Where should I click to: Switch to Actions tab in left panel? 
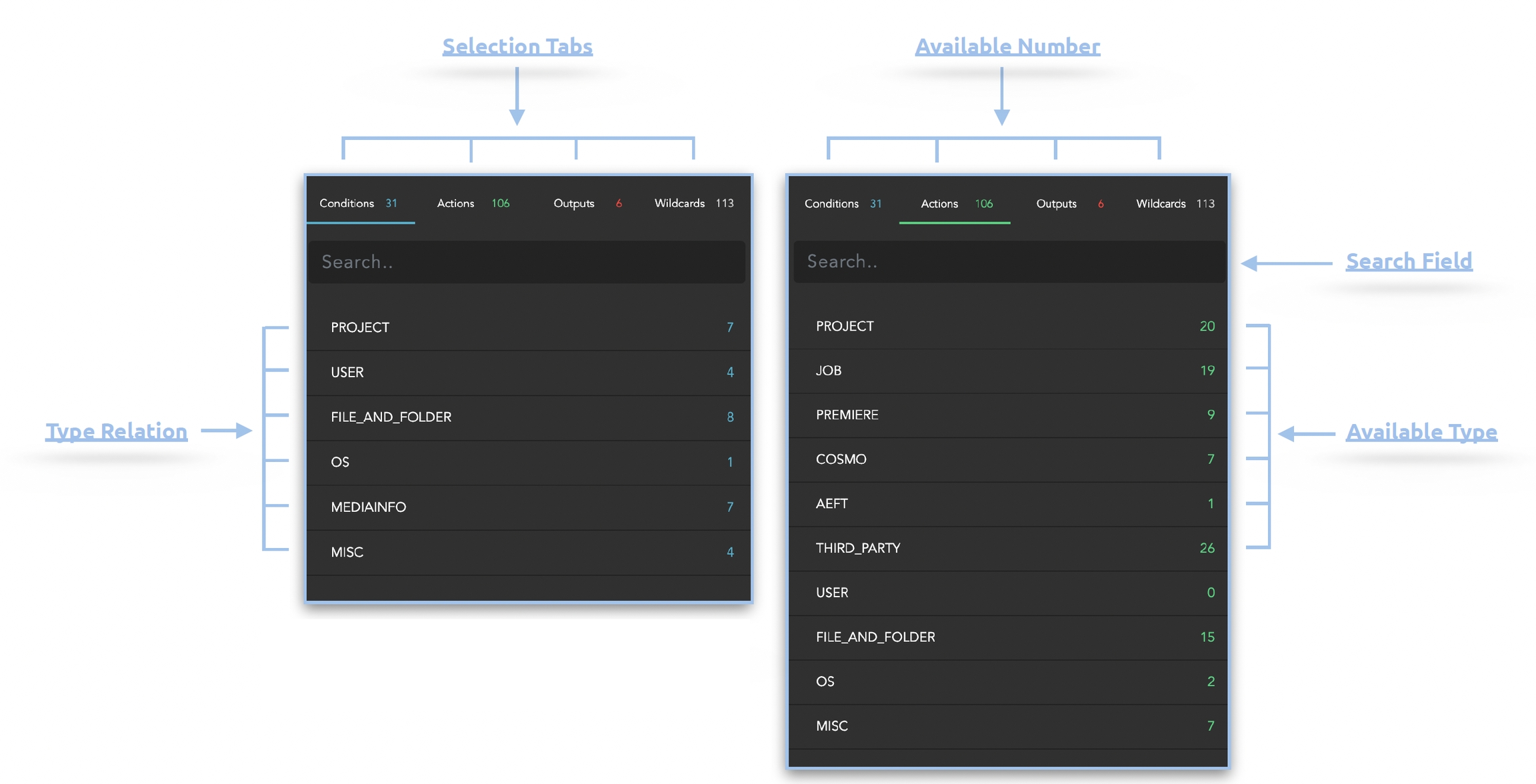(x=473, y=203)
